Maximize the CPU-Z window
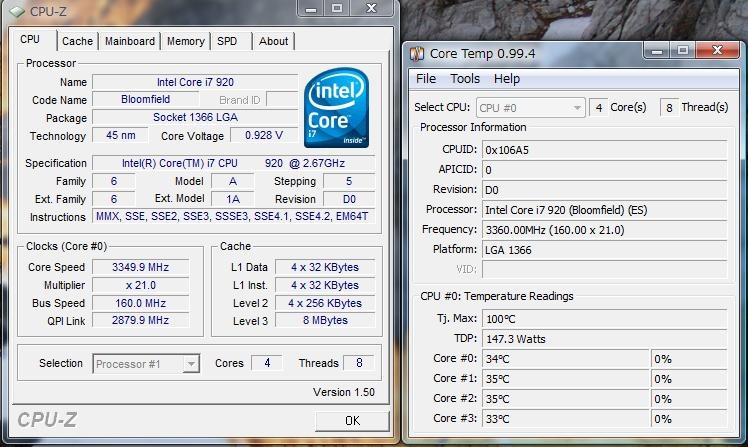The height and width of the screenshot is (447, 748). pyautogui.click(x=337, y=9)
